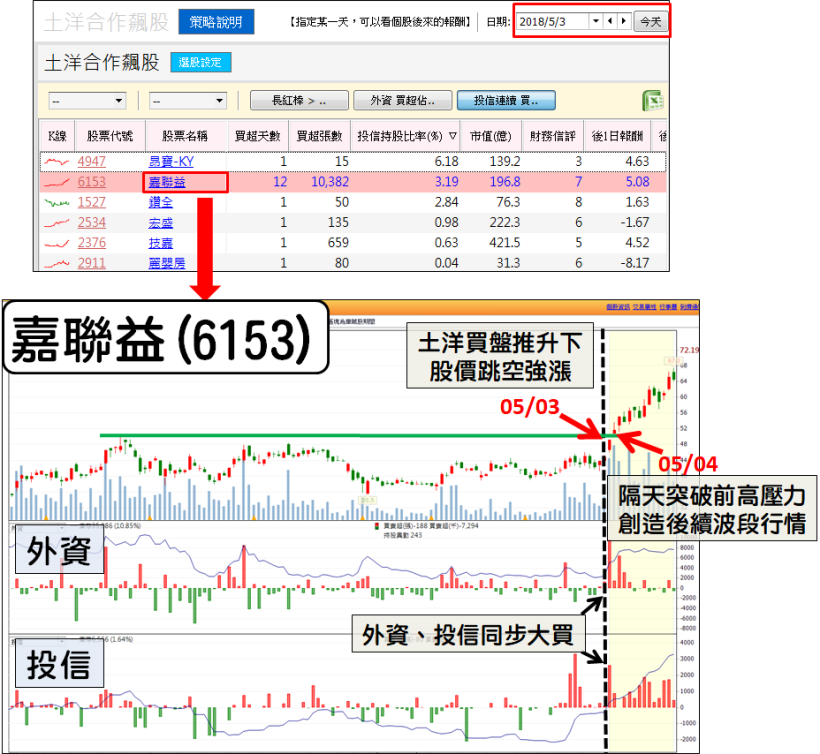This screenshot has width=820, height=754.
Task: Sort by the 股票代號 column header
Action: tap(110, 136)
